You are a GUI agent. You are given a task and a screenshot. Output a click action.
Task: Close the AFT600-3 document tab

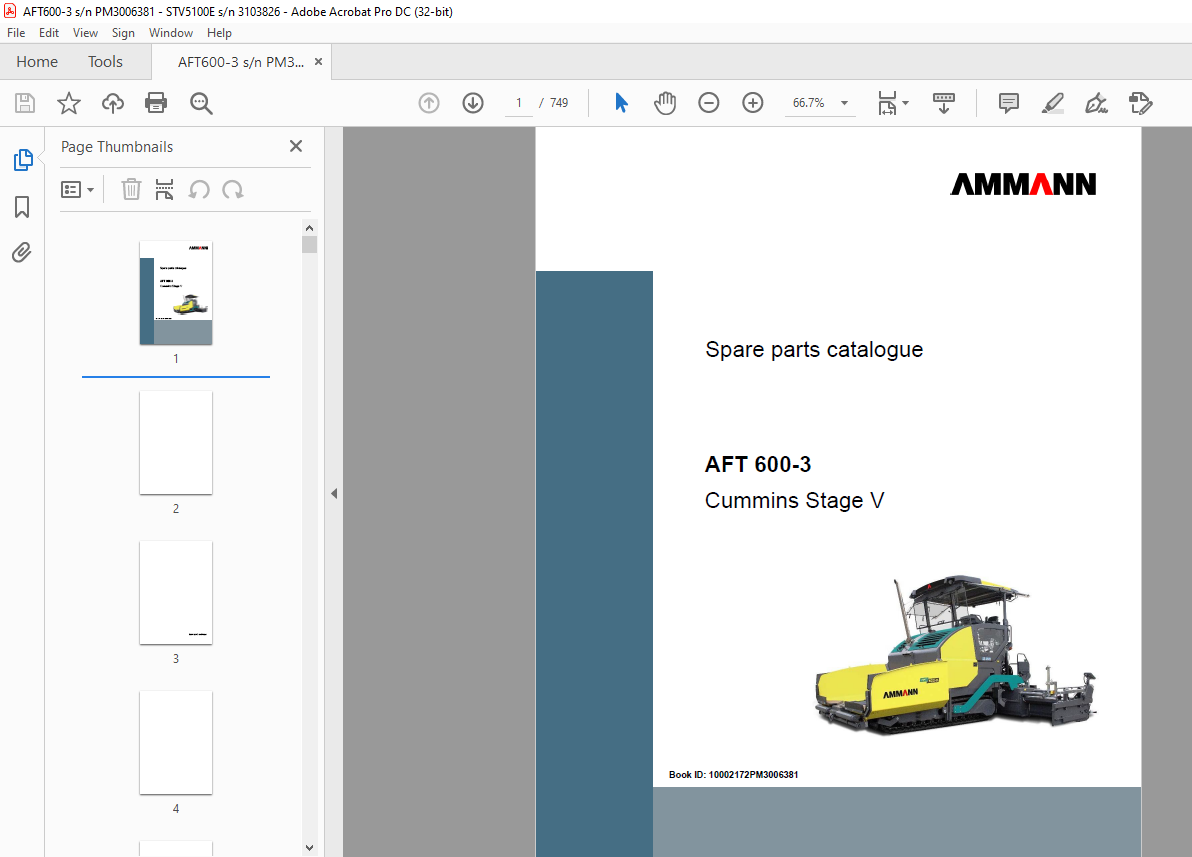click(319, 62)
